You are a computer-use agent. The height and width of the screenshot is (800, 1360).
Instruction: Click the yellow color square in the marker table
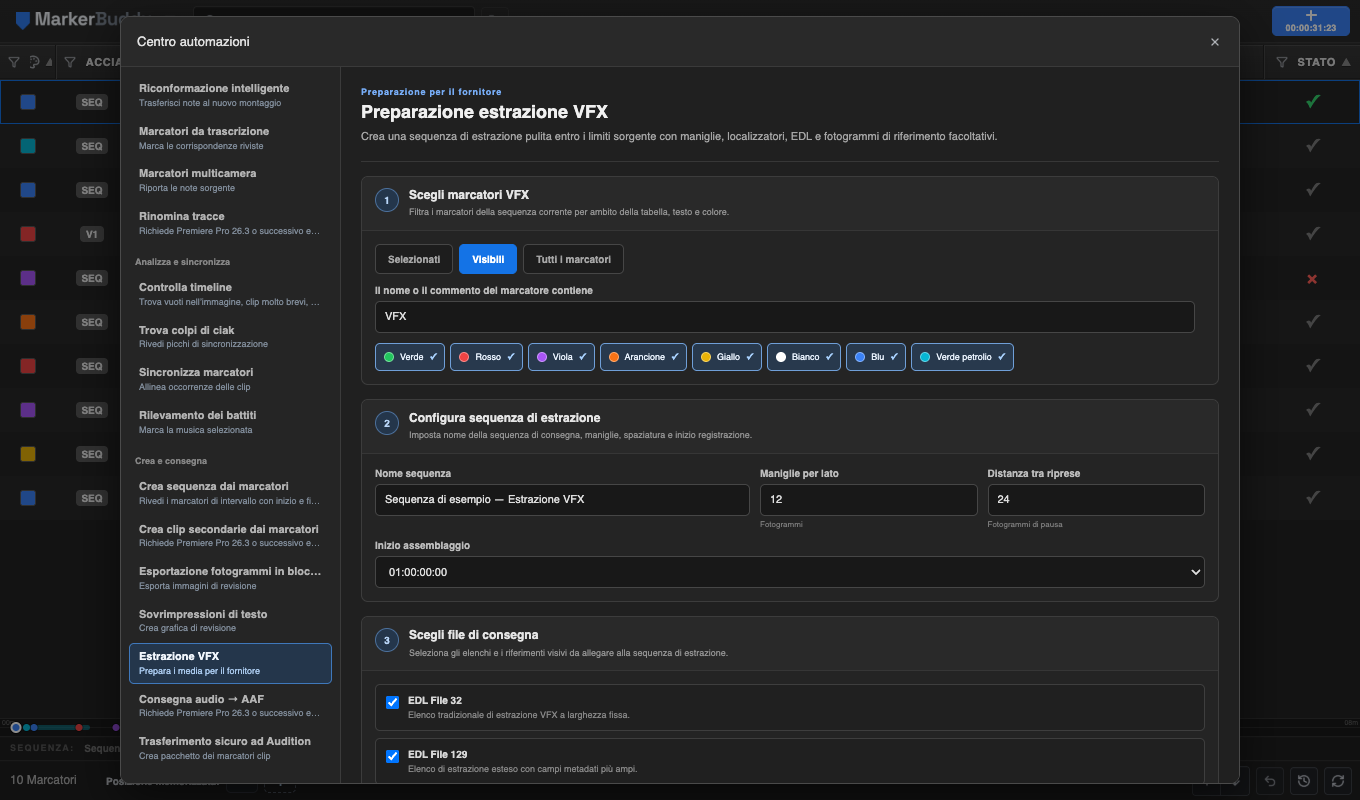tap(28, 454)
